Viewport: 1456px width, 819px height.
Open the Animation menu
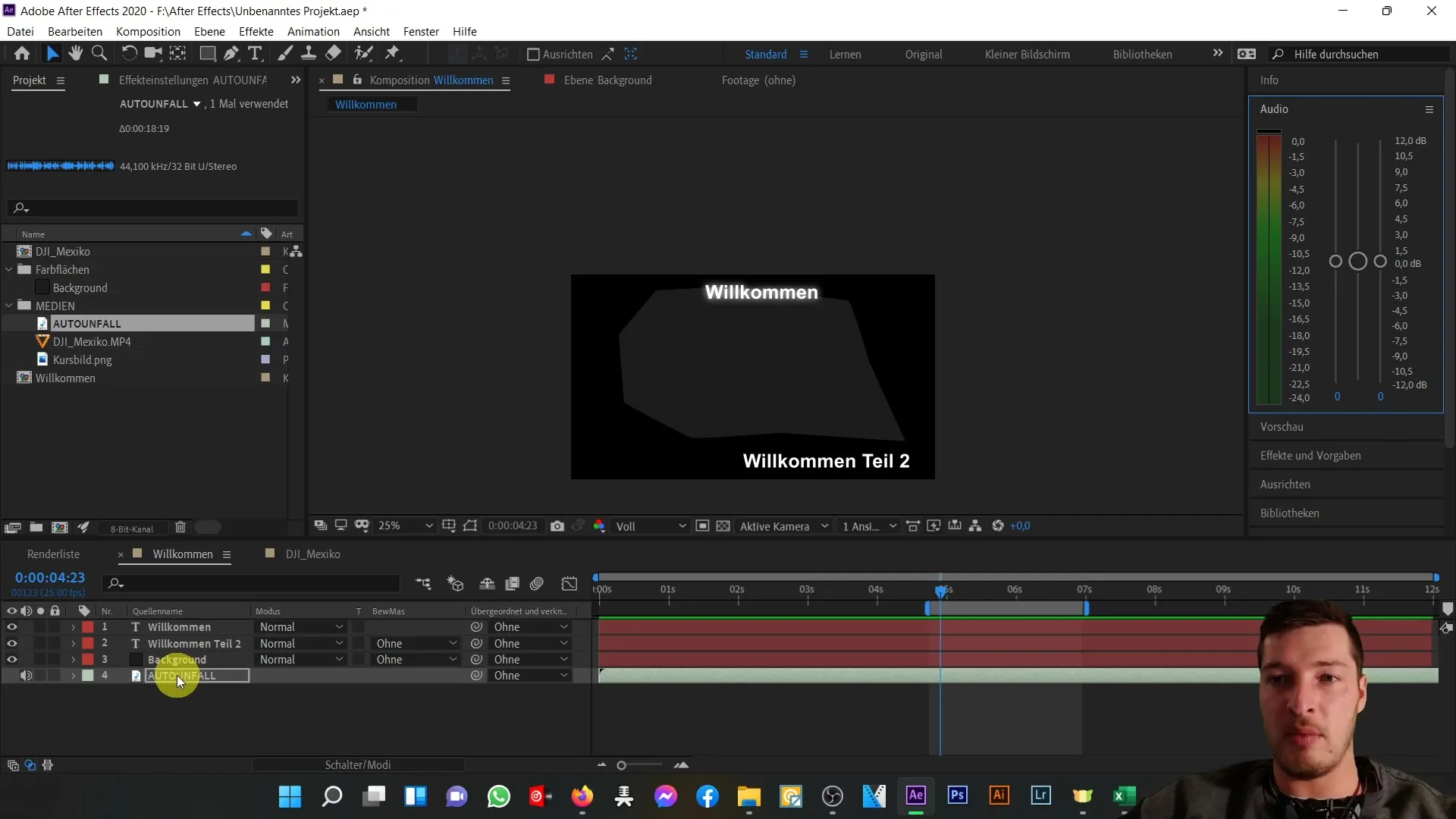(x=313, y=31)
